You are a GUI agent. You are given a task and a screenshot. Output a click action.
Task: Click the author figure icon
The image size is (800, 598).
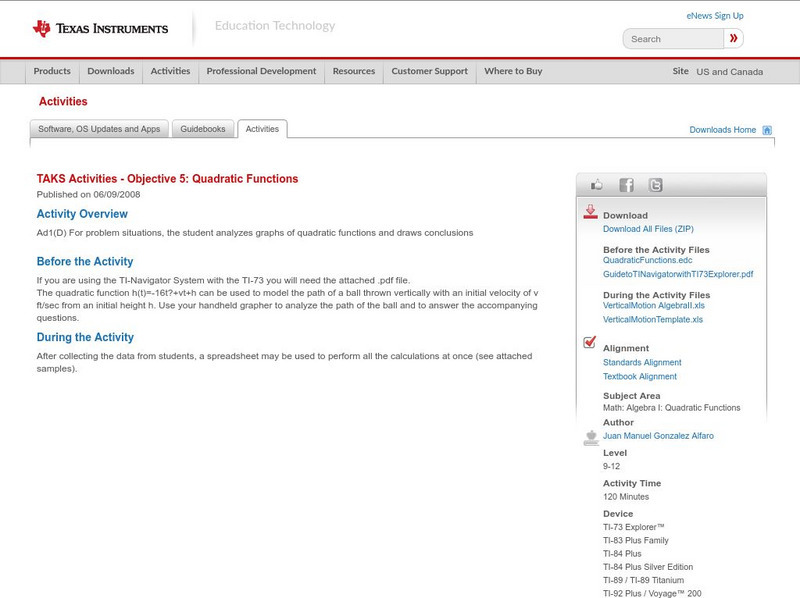(591, 438)
